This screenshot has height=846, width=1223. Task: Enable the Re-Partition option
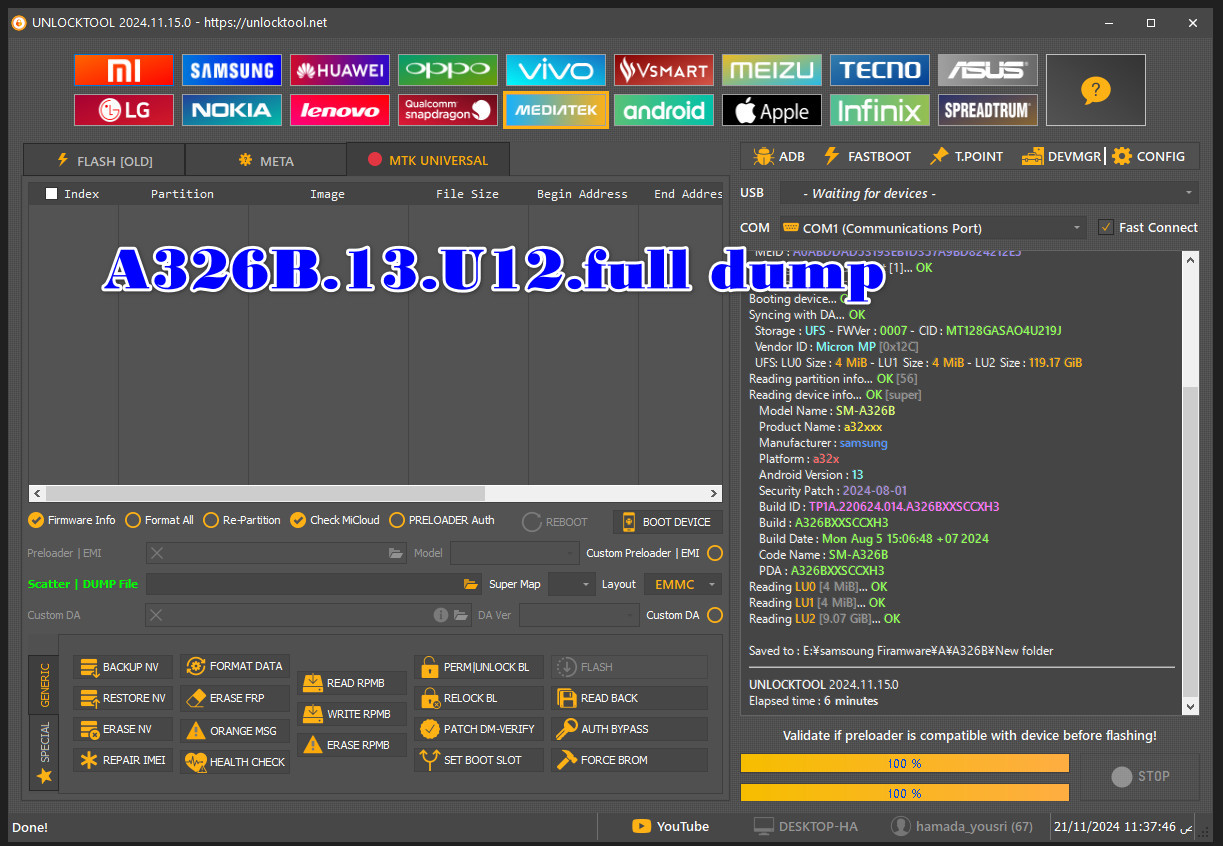[242, 520]
